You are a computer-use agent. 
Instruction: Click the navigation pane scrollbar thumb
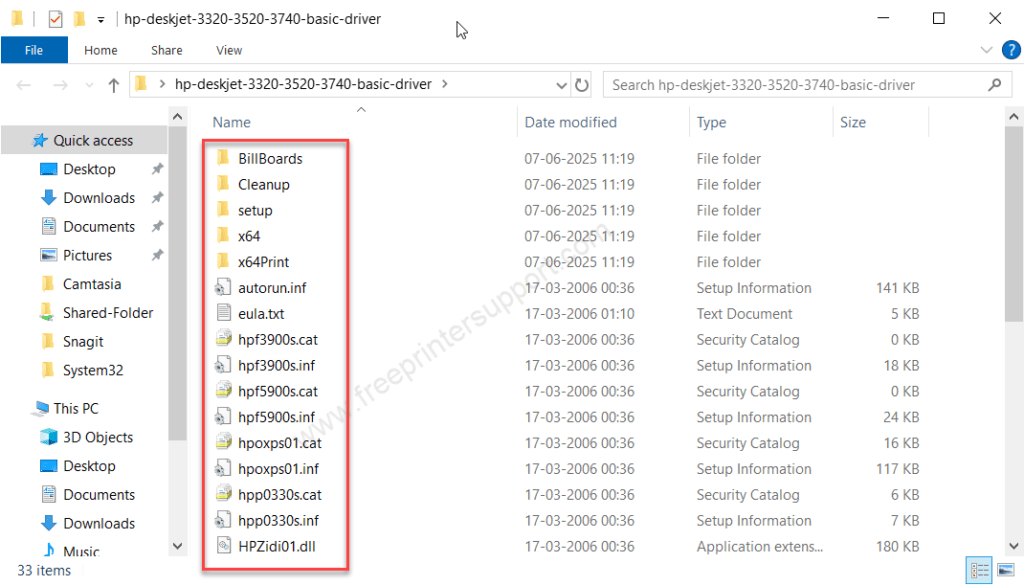pos(177,283)
